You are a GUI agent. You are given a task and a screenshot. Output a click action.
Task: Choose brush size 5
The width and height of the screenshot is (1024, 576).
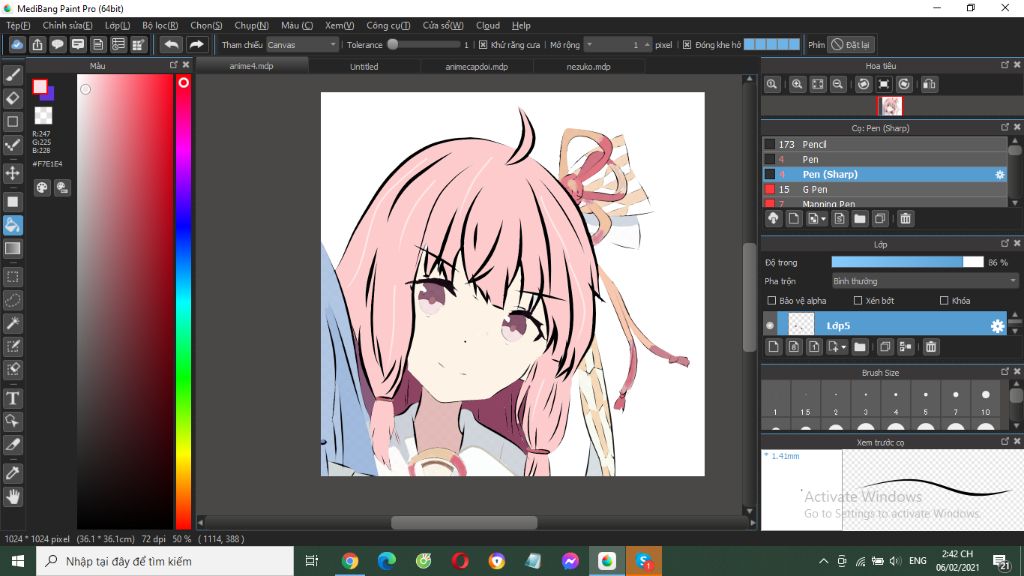click(x=925, y=399)
